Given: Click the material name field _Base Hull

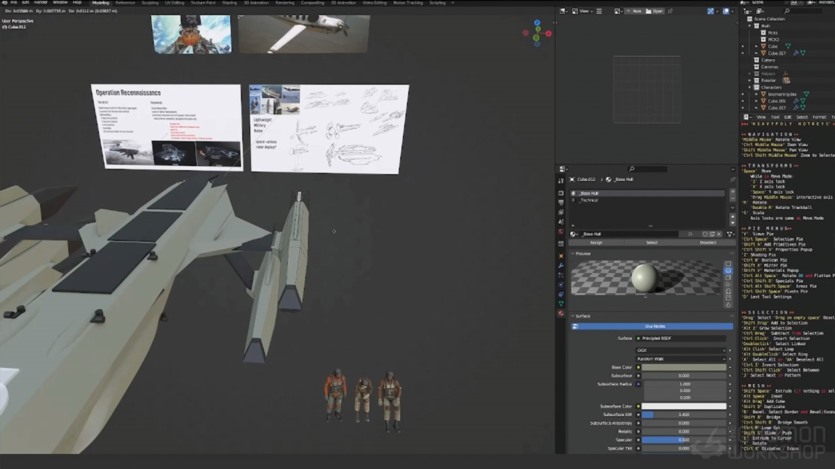Looking at the screenshot, I should click(629, 234).
